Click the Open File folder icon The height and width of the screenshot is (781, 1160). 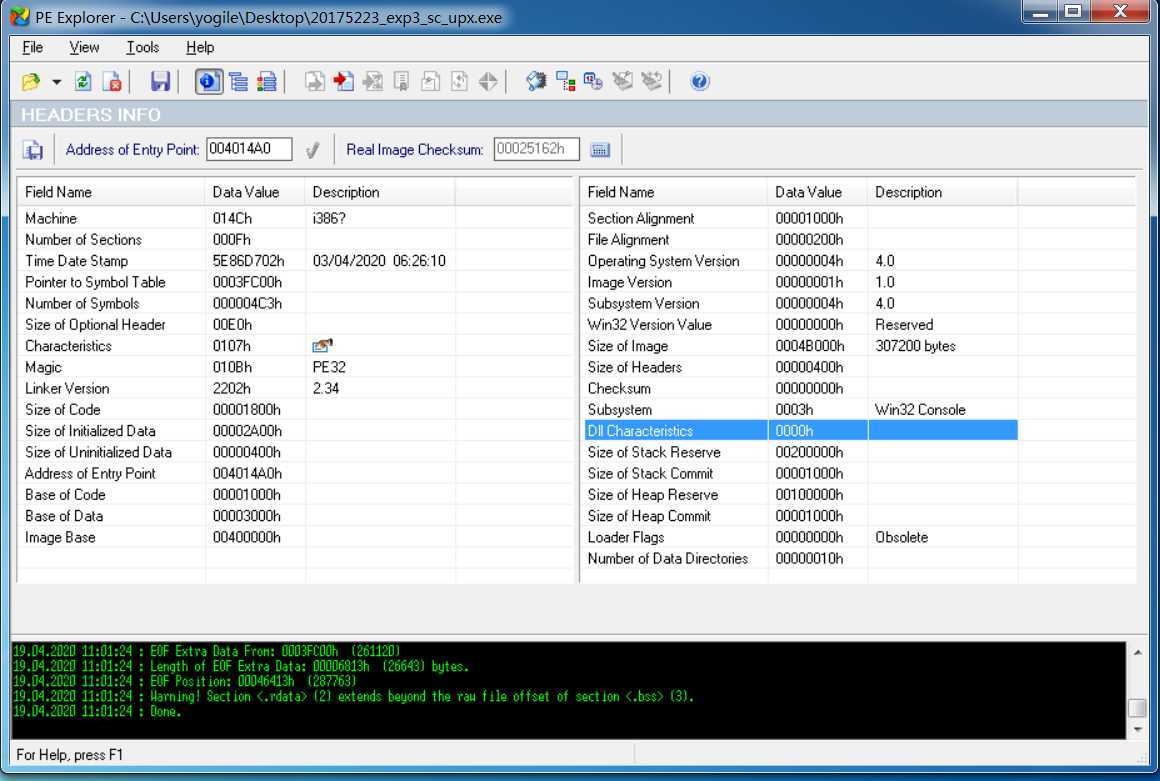[x=31, y=82]
